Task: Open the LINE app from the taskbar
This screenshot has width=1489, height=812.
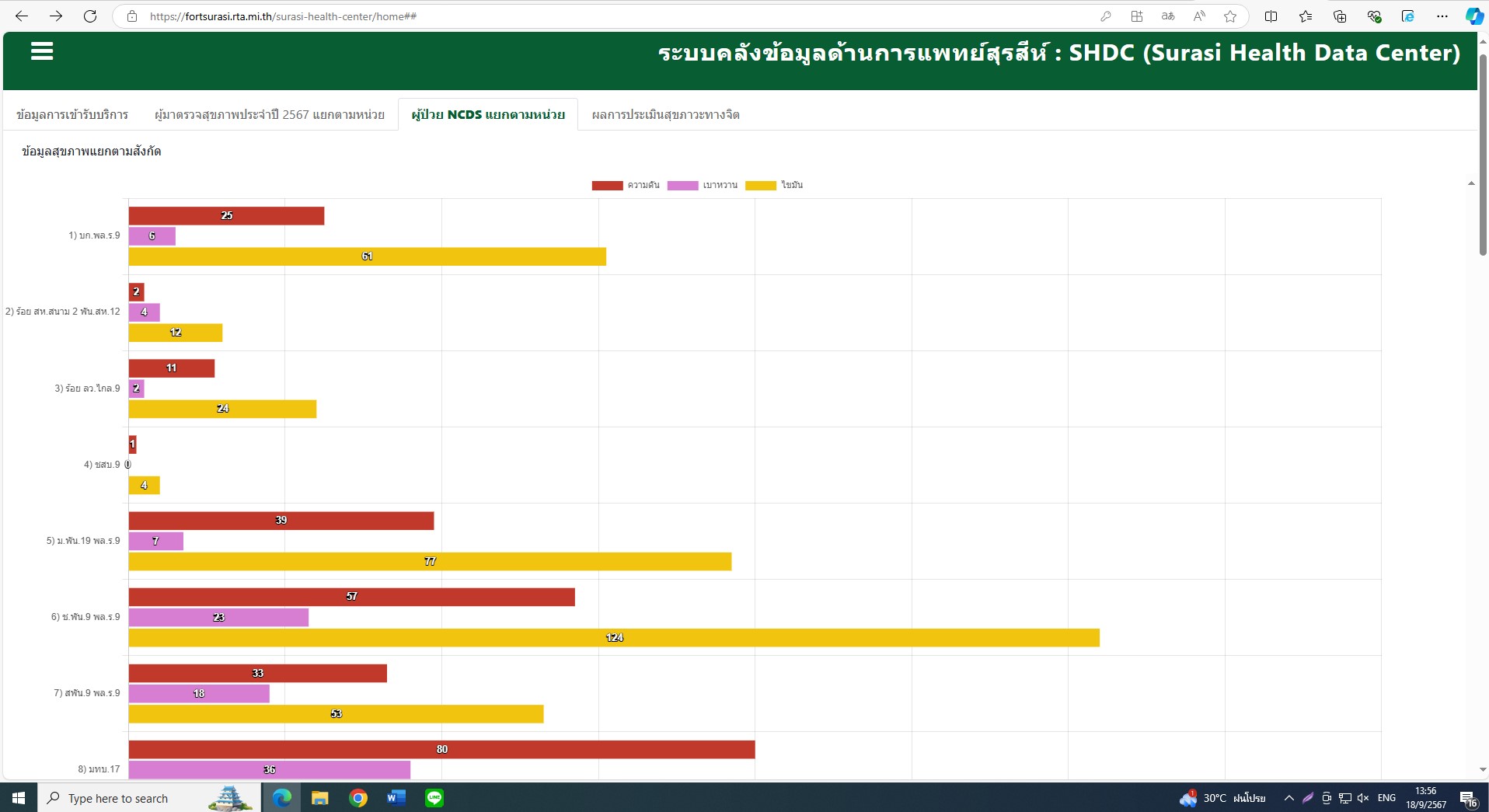Action: (x=434, y=798)
